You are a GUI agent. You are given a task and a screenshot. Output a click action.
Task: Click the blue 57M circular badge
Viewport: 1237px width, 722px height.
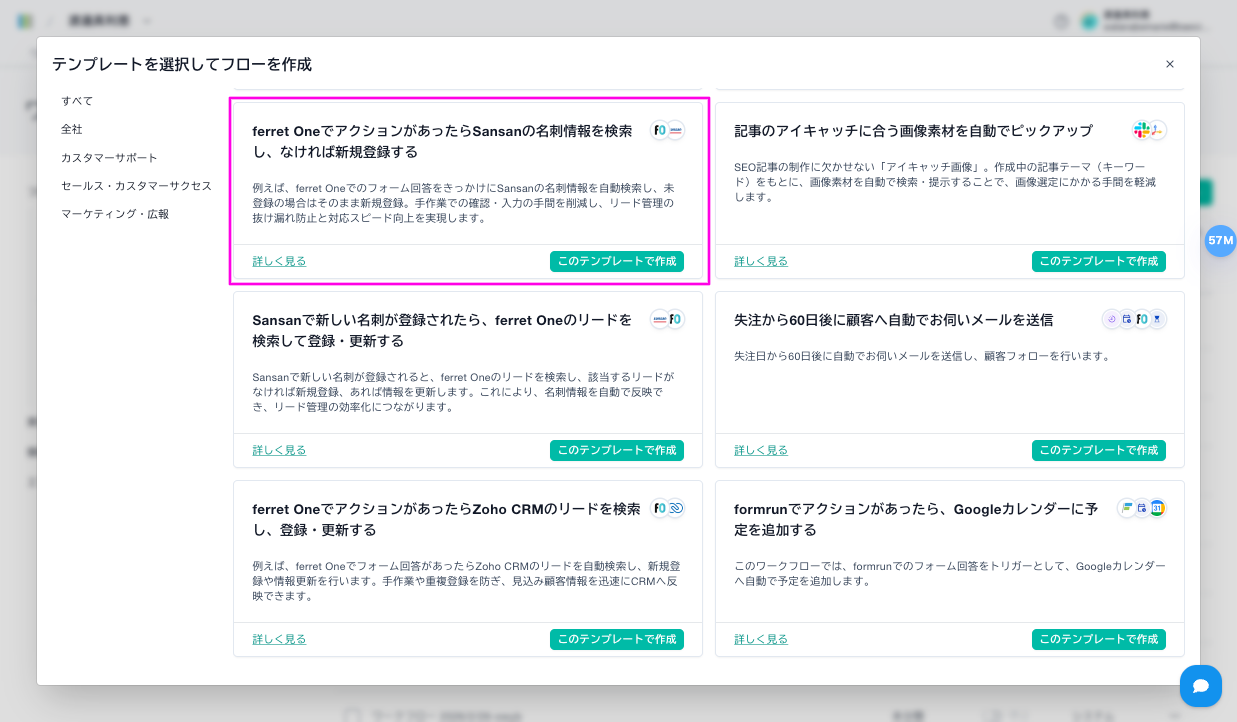click(1220, 241)
